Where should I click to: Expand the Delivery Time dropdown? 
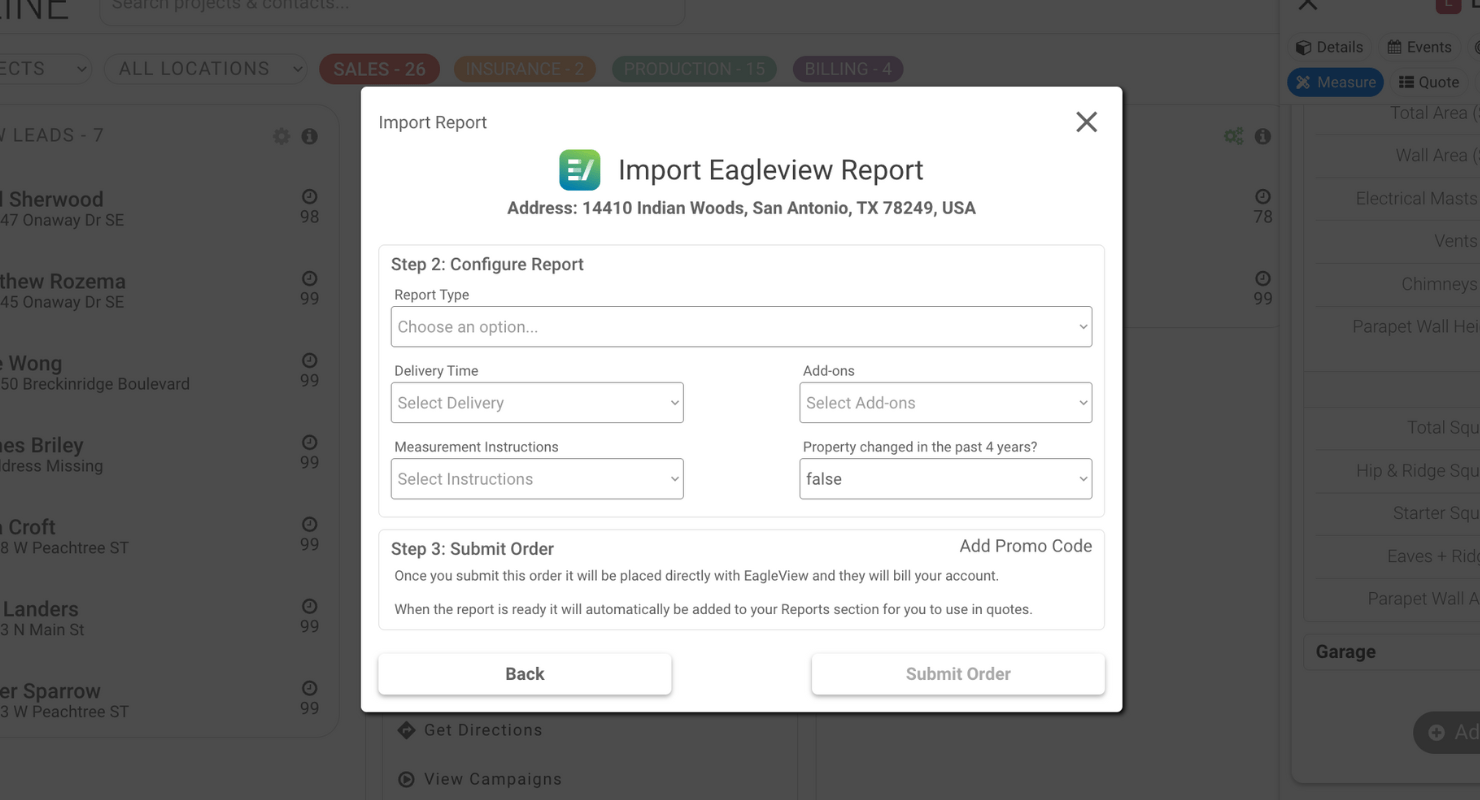coord(537,403)
